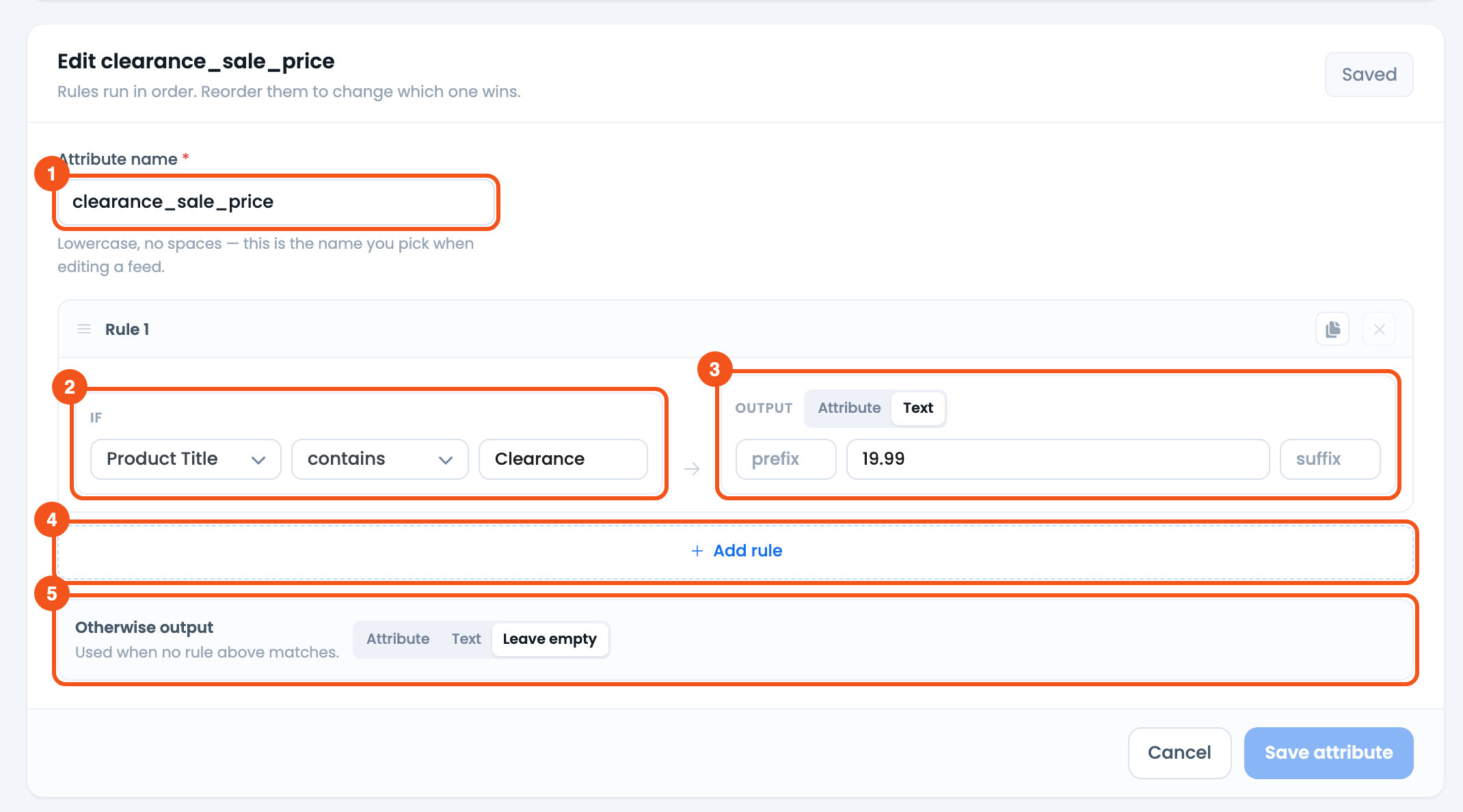This screenshot has height=812, width=1463.
Task: Click the Otherwise output label
Action: (144, 627)
